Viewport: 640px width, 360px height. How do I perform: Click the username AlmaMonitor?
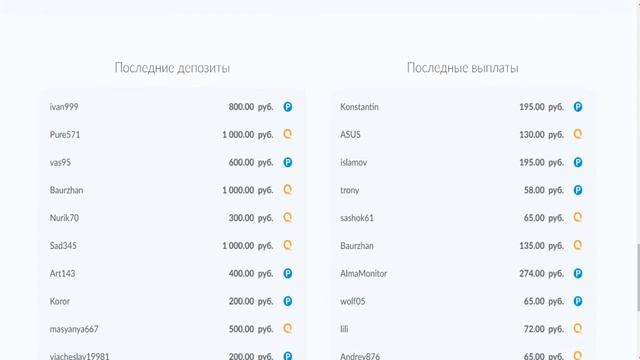pyautogui.click(x=364, y=273)
